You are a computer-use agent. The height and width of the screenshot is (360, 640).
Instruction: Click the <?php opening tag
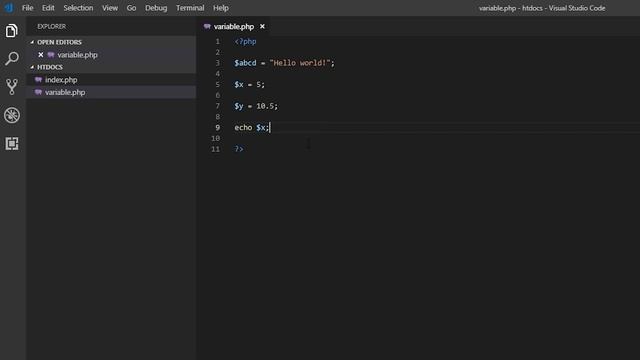coord(245,42)
